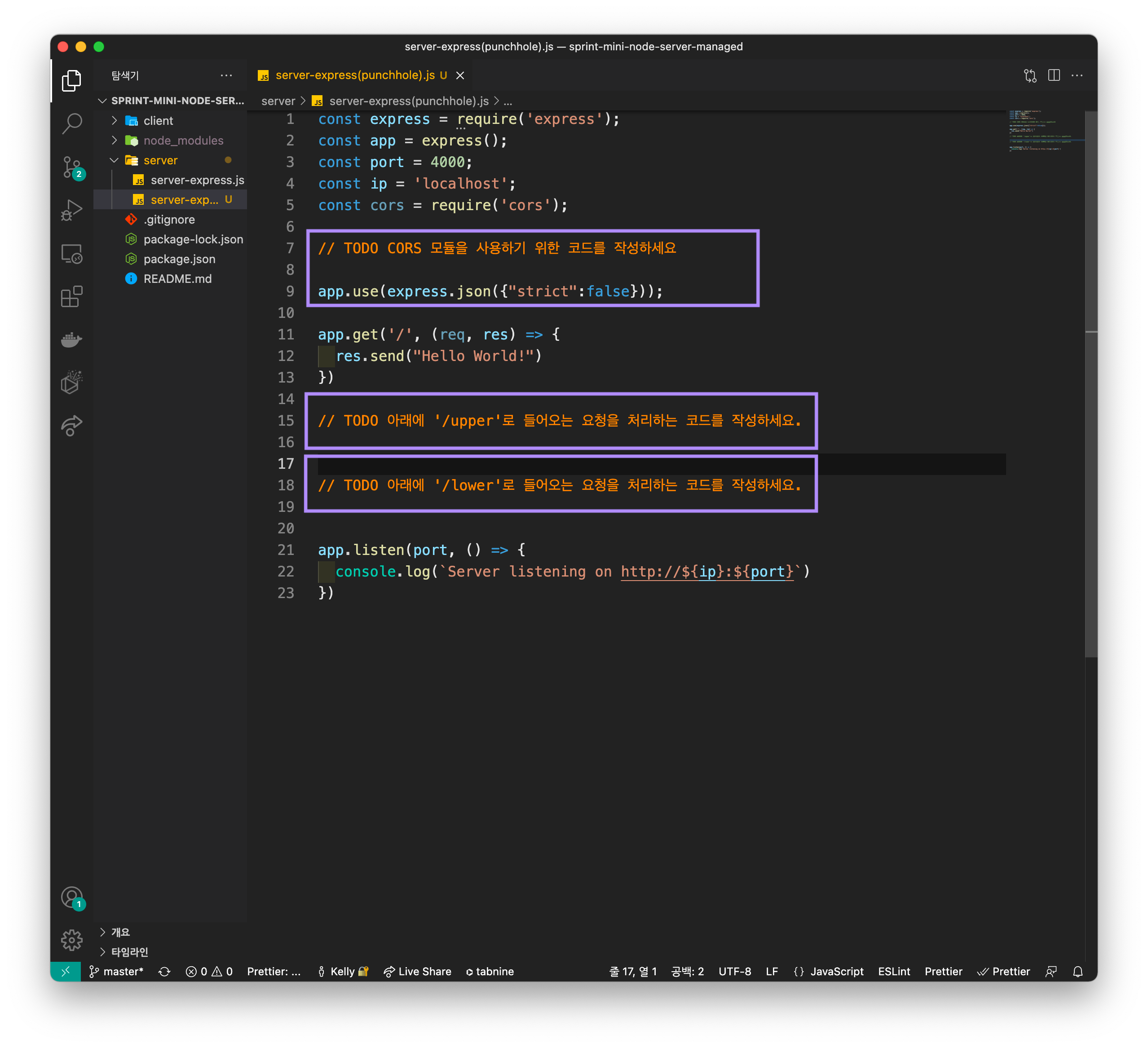Expand the 타임라인 section
Screen dimensions: 1148x1048
[x=129, y=952]
